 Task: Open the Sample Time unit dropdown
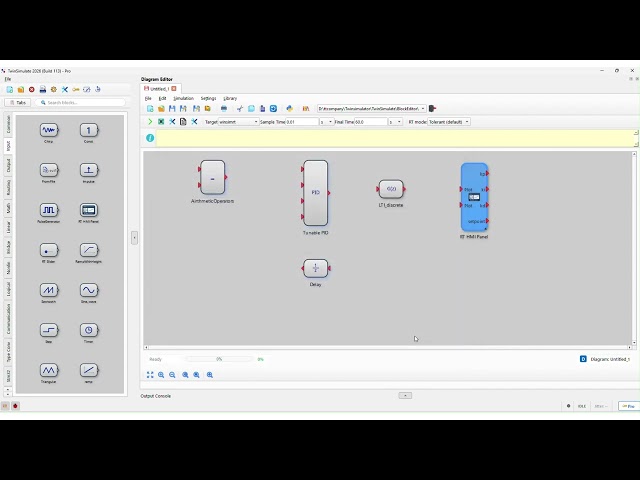point(327,122)
